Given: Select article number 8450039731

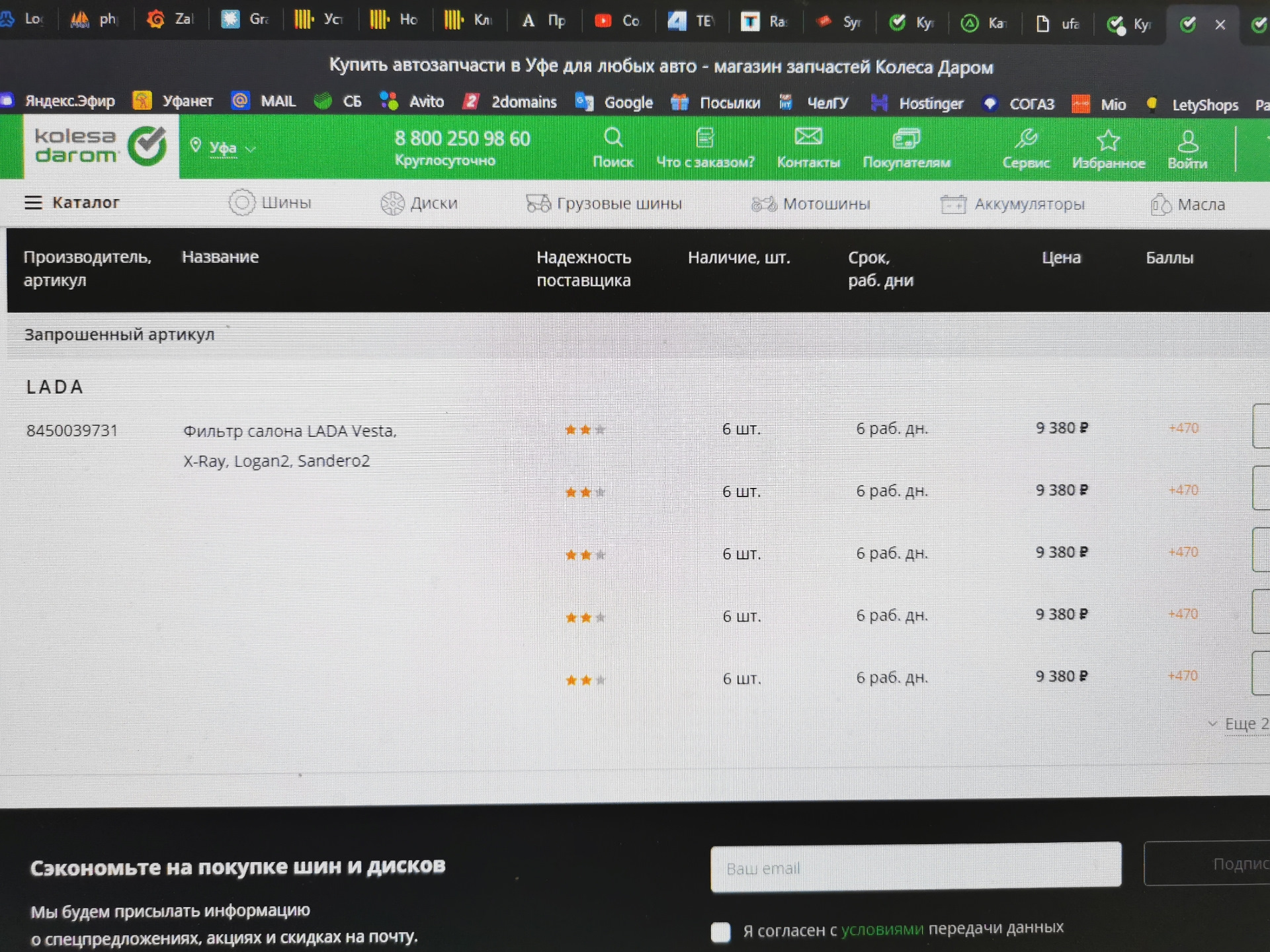Looking at the screenshot, I should click(72, 431).
